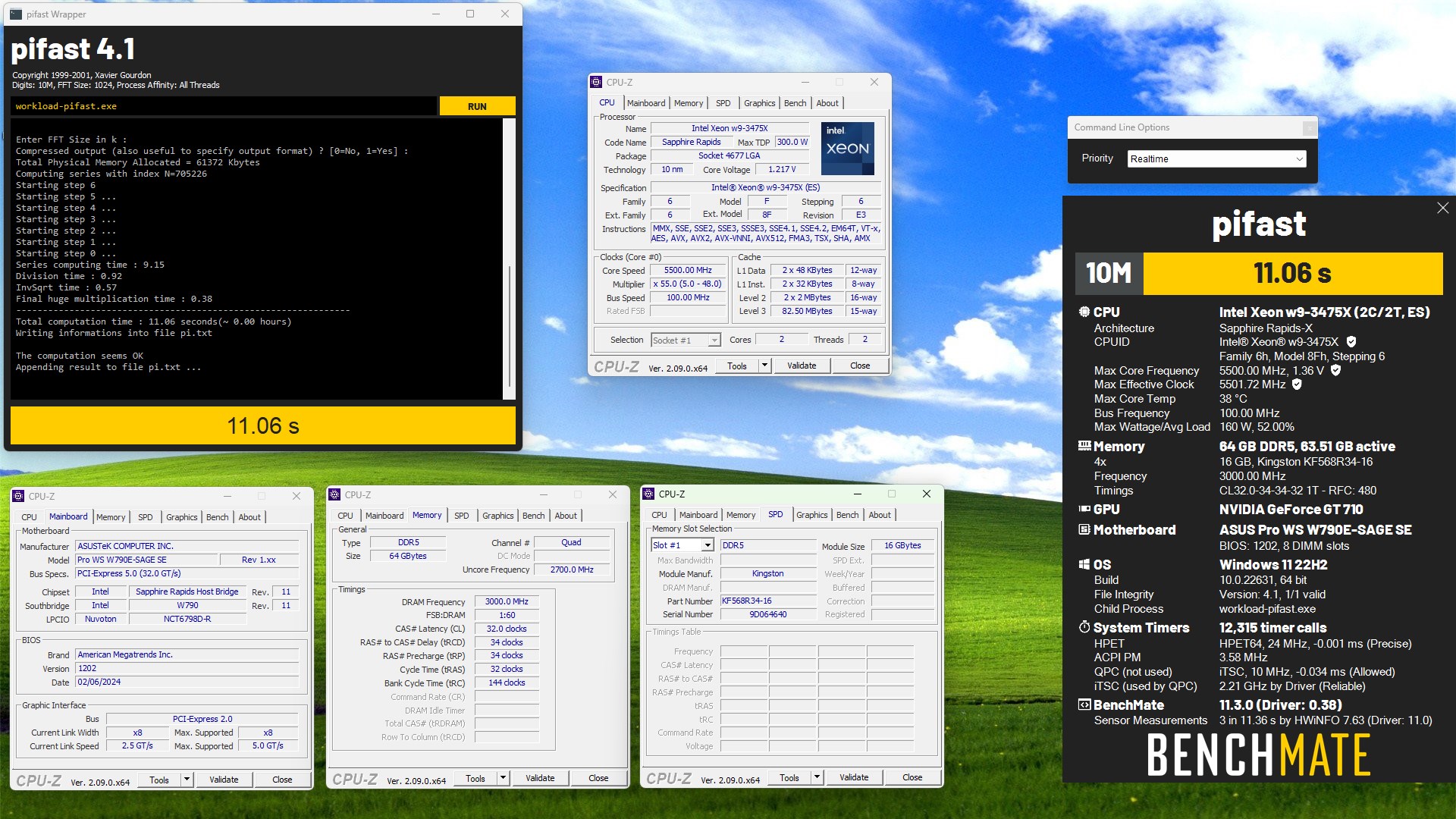Click the Uncore Frequency 2700.0 MHz value
Viewport: 1456px width, 819px height.
click(x=572, y=570)
